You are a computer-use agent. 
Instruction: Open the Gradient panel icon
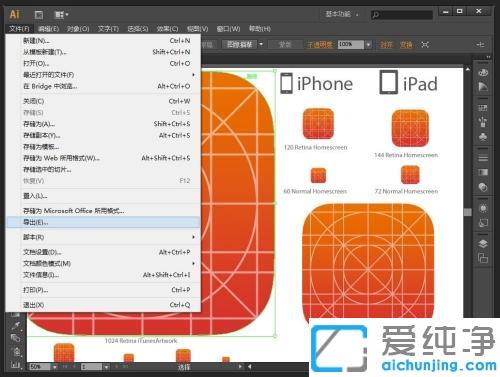(483, 172)
